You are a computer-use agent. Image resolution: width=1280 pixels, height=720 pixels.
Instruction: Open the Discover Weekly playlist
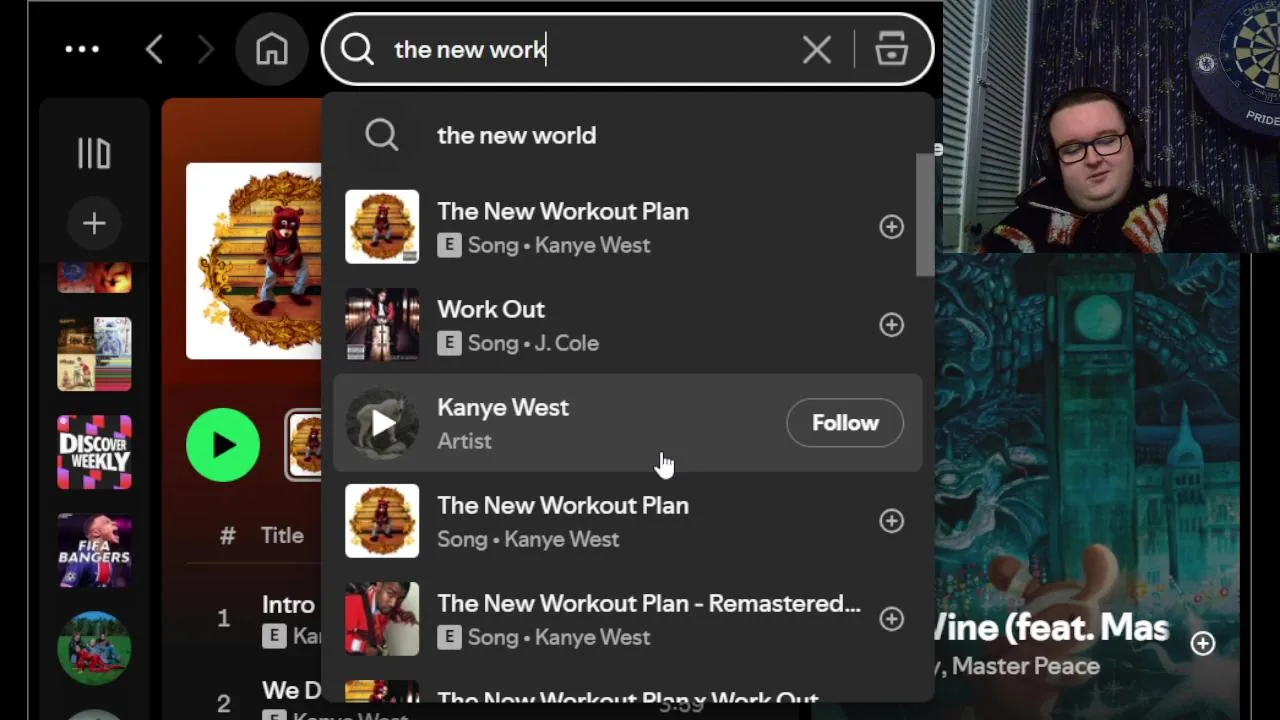[x=94, y=452]
